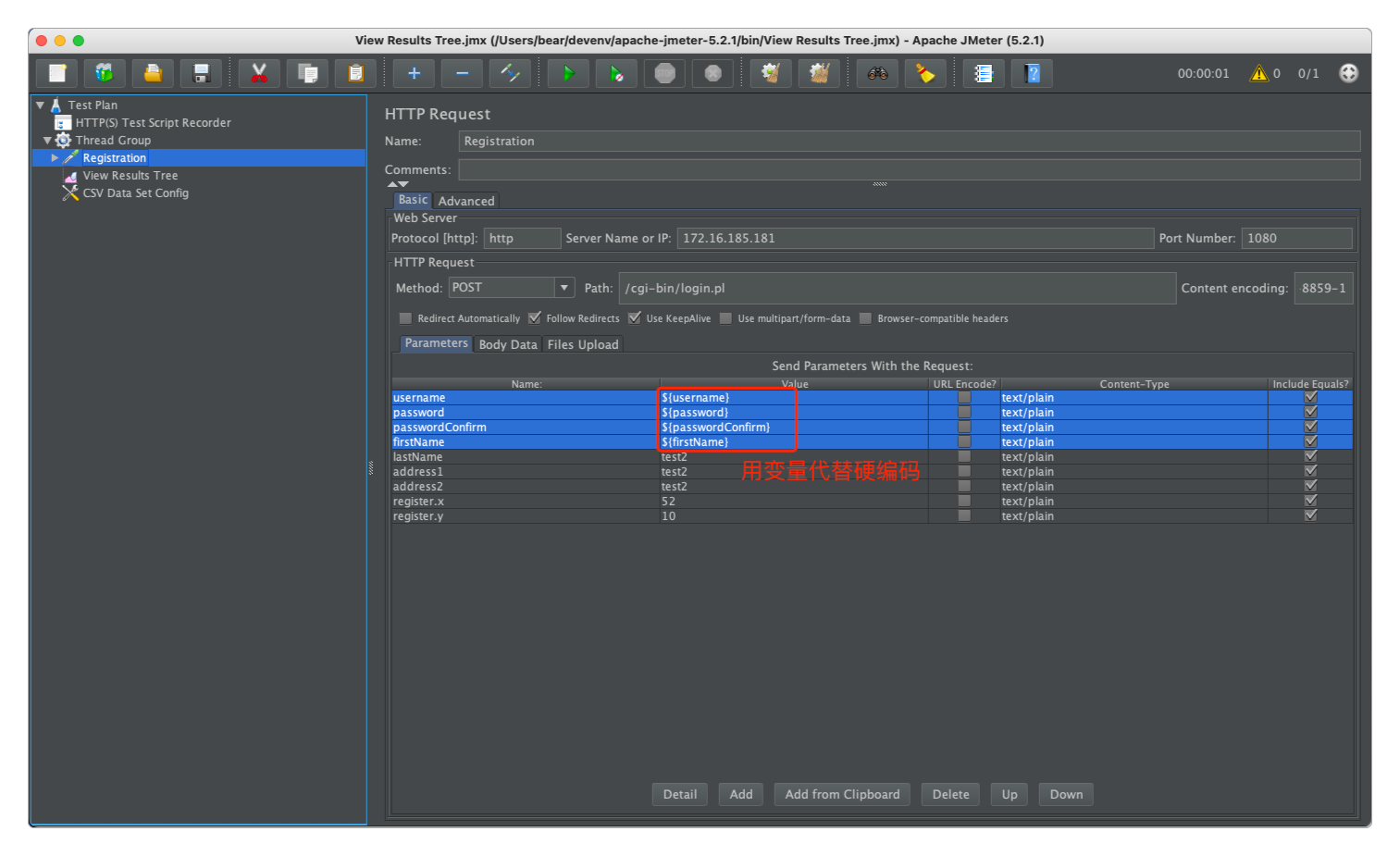Viewport: 1400px width, 856px height.
Task: Check URL Encode for username row
Action: click(964, 397)
